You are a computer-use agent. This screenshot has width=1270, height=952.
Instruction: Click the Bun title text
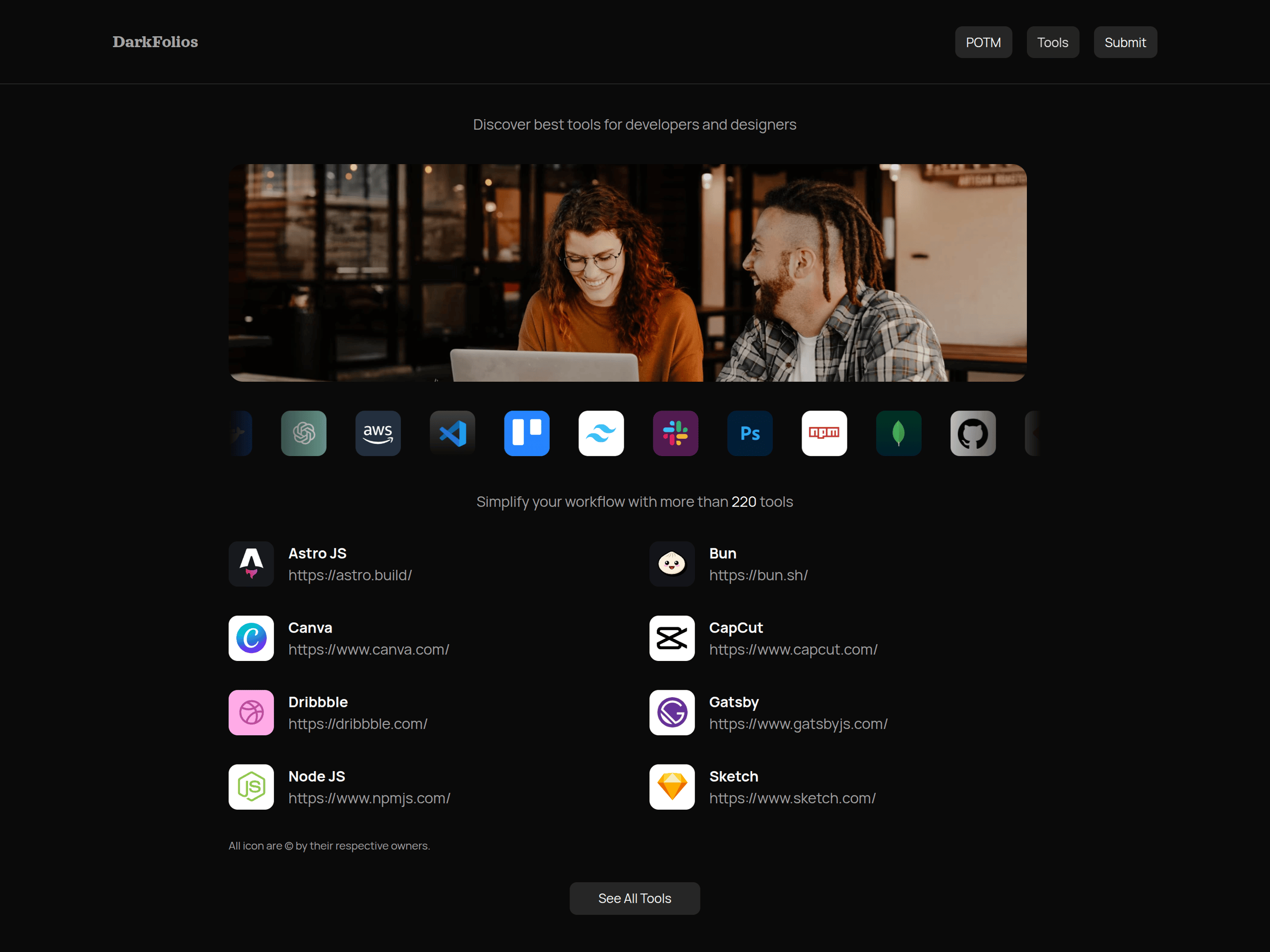[x=722, y=553]
